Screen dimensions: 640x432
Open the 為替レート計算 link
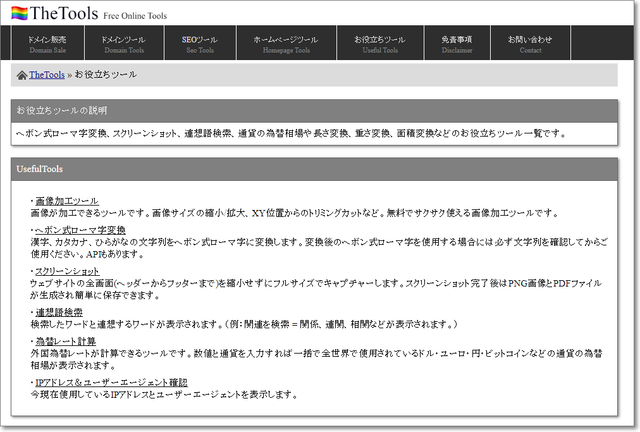tap(66, 341)
